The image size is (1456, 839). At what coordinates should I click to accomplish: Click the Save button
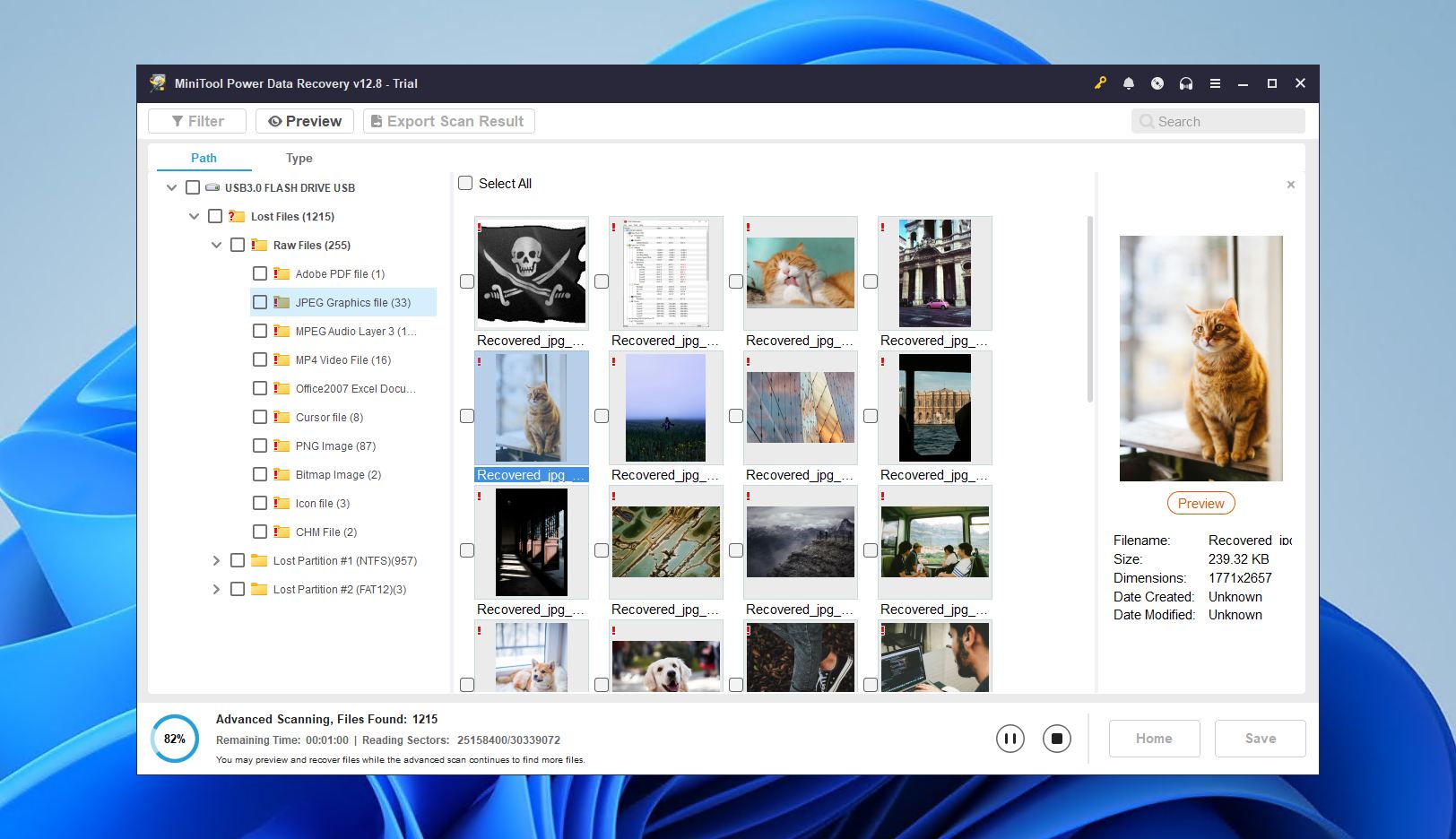tap(1260, 738)
